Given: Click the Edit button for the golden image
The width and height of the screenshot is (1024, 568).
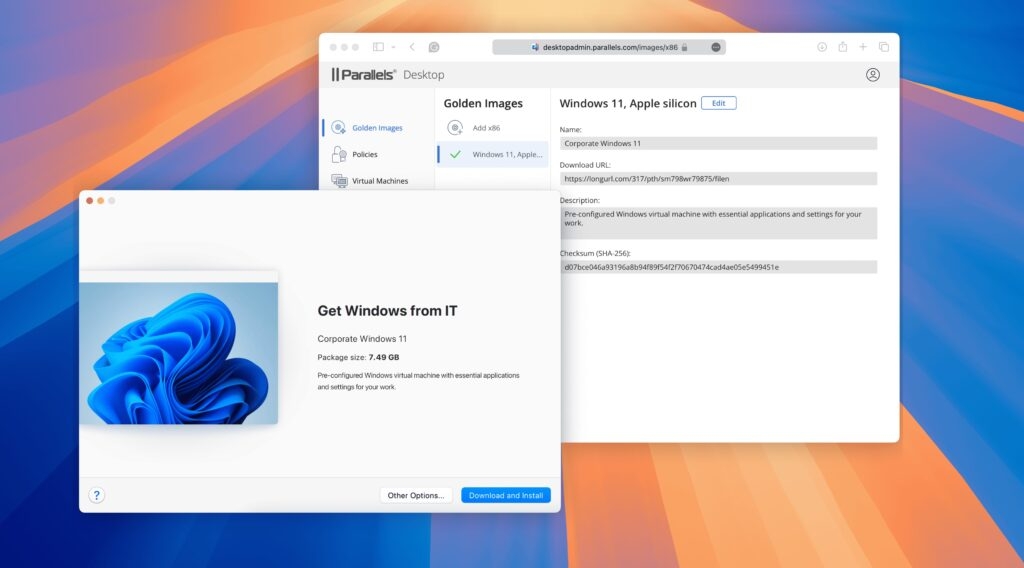Looking at the screenshot, I should pyautogui.click(x=718, y=103).
